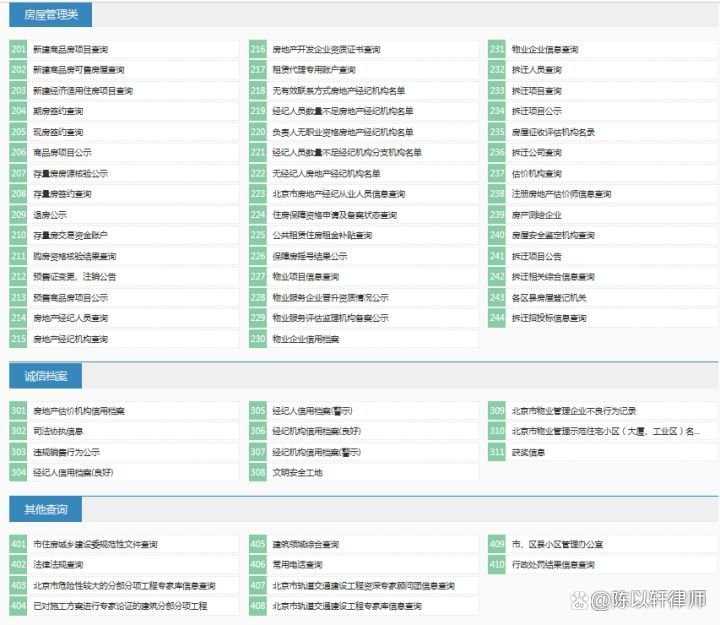Select the 其他查询 section tab

coord(46,510)
